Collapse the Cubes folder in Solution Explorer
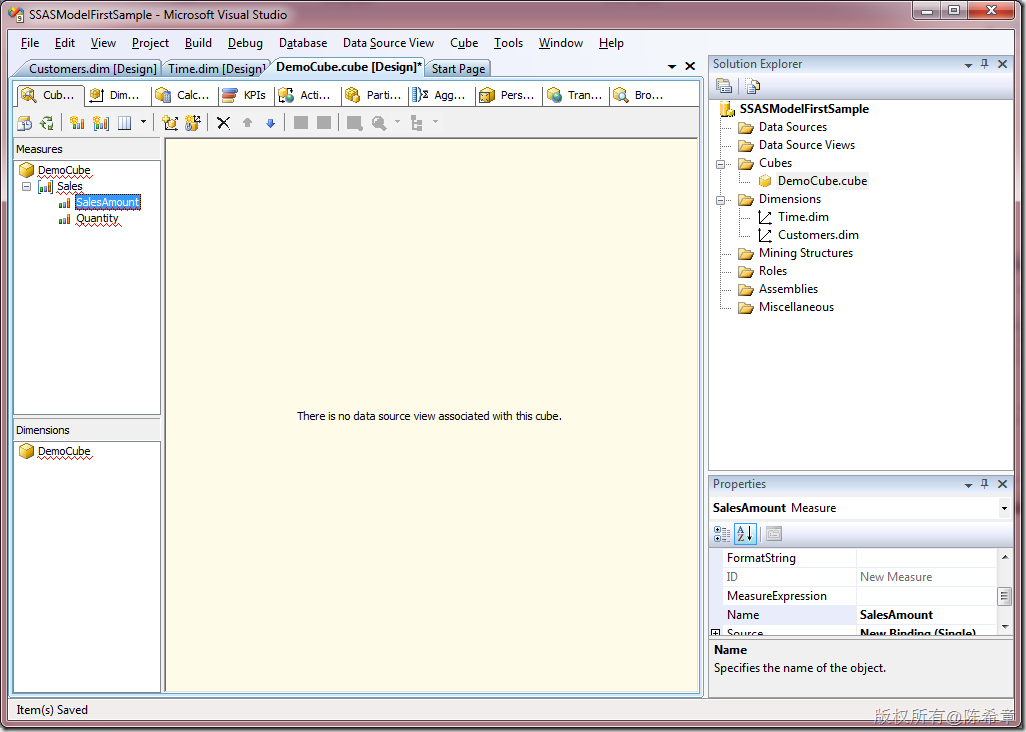Viewport: 1026px width, 732px height. click(x=720, y=164)
